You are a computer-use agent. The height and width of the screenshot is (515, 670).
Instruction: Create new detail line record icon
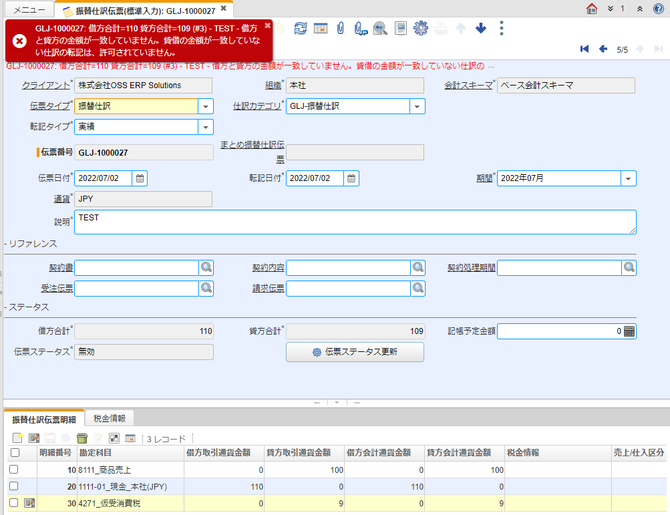tap(18, 438)
